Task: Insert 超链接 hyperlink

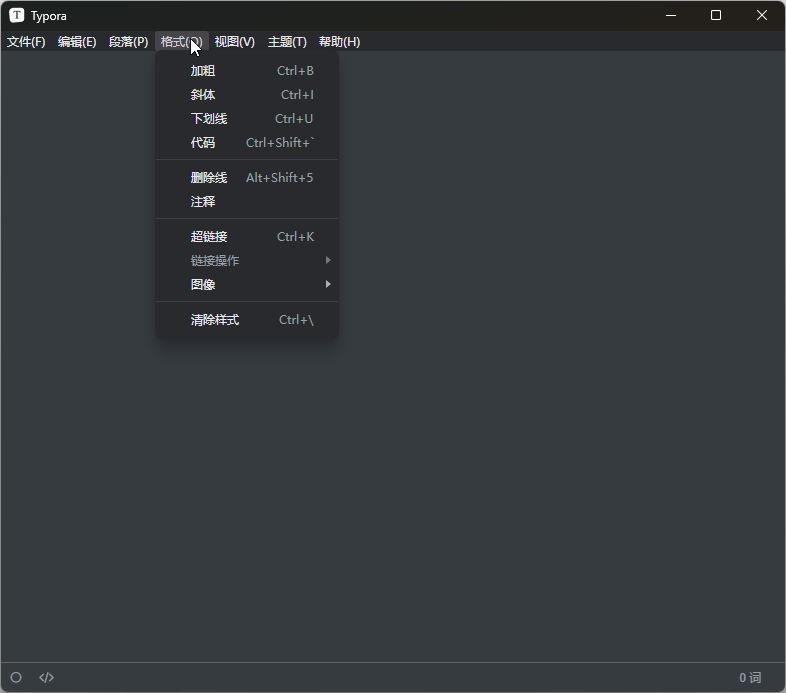Action: coord(247,237)
